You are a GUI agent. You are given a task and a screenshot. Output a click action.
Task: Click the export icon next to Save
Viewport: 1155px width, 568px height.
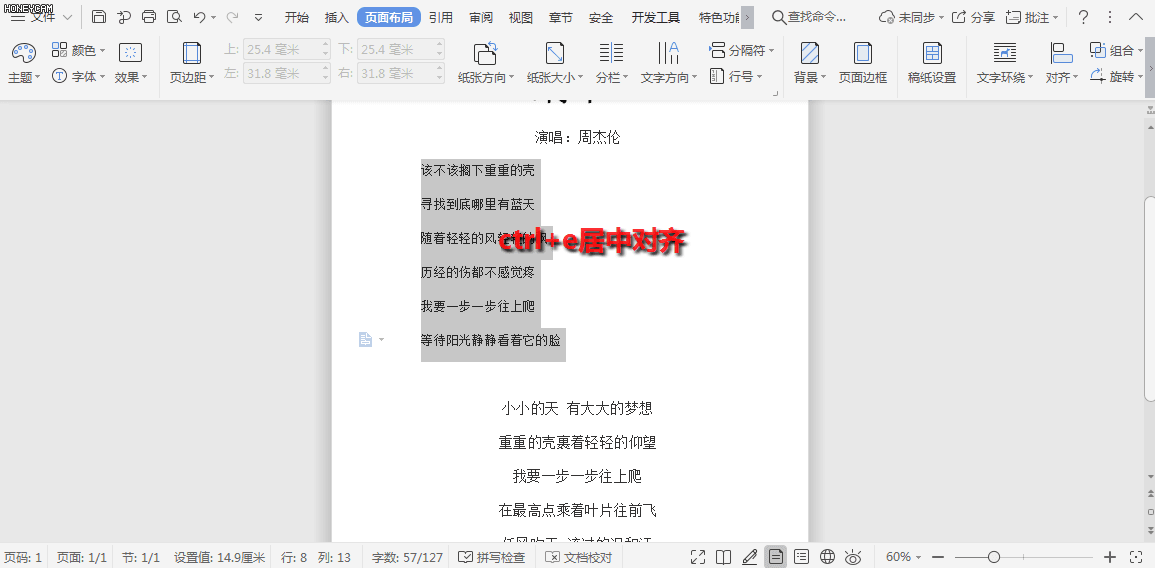pyautogui.click(x=124, y=17)
